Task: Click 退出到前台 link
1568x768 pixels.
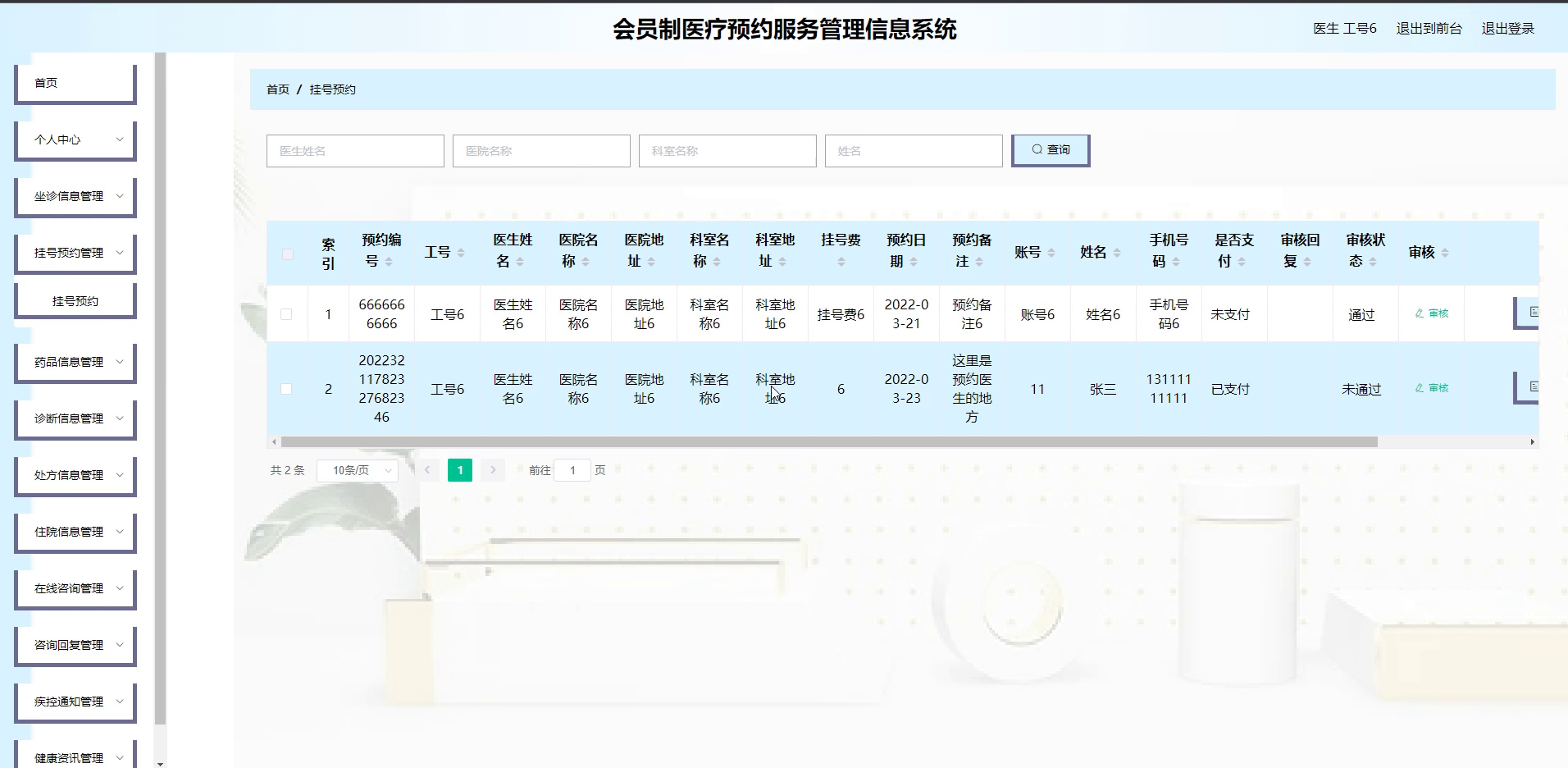Action: click(1429, 29)
